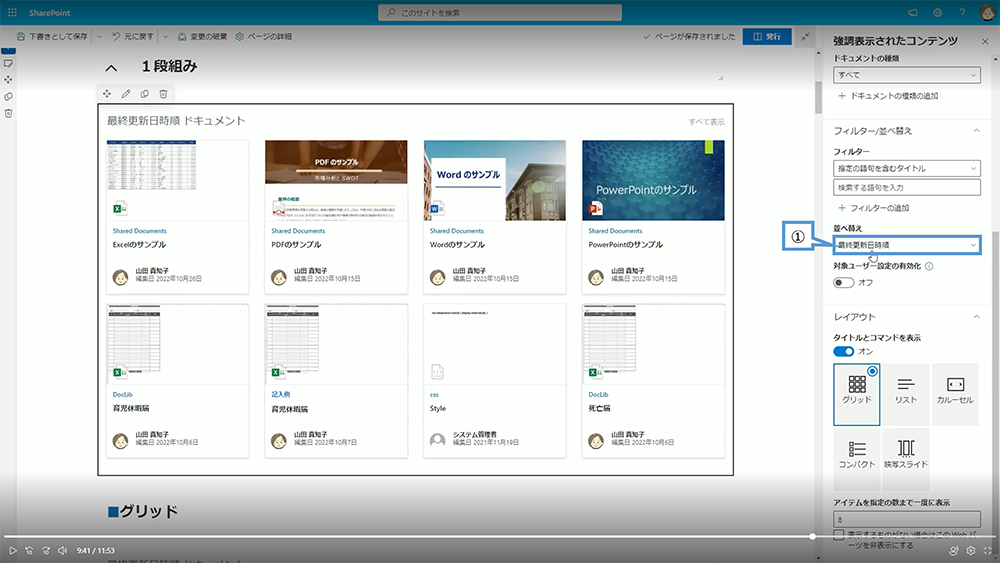Expand the arrow beside 元に戻す
The image size is (1000, 563).
(166, 36)
